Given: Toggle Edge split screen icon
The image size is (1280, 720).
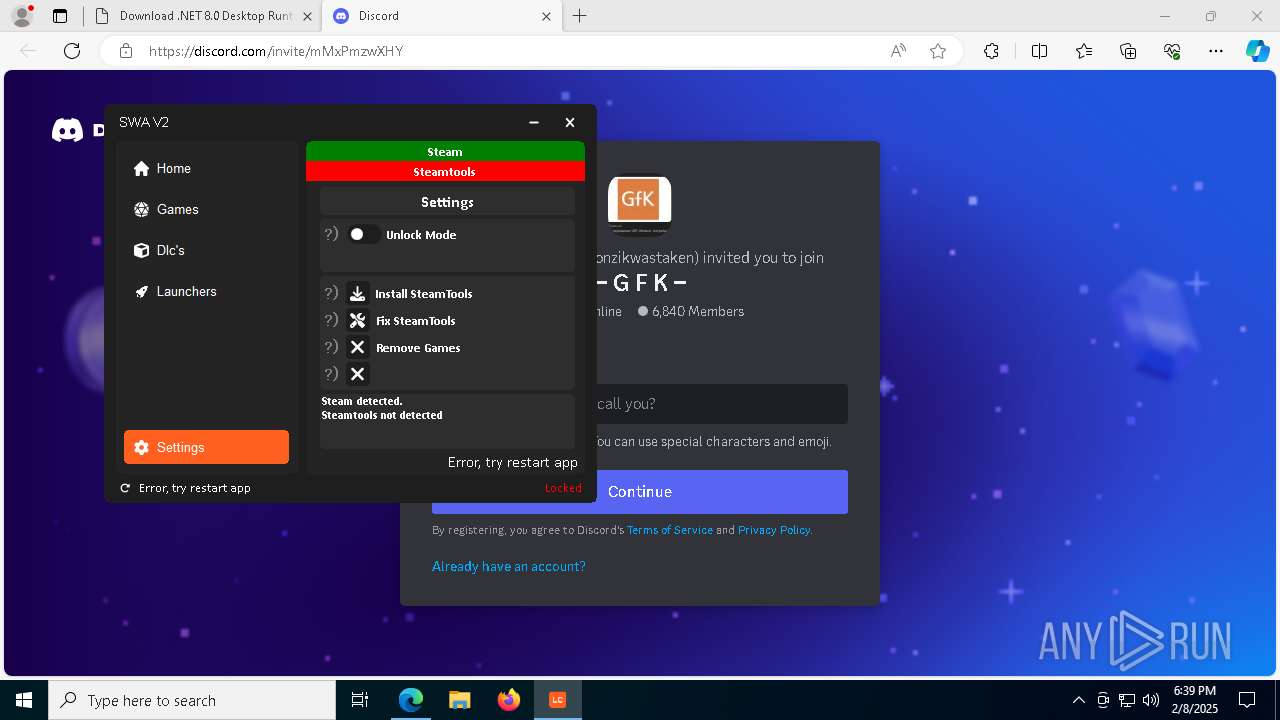Looking at the screenshot, I should coord(1039,51).
